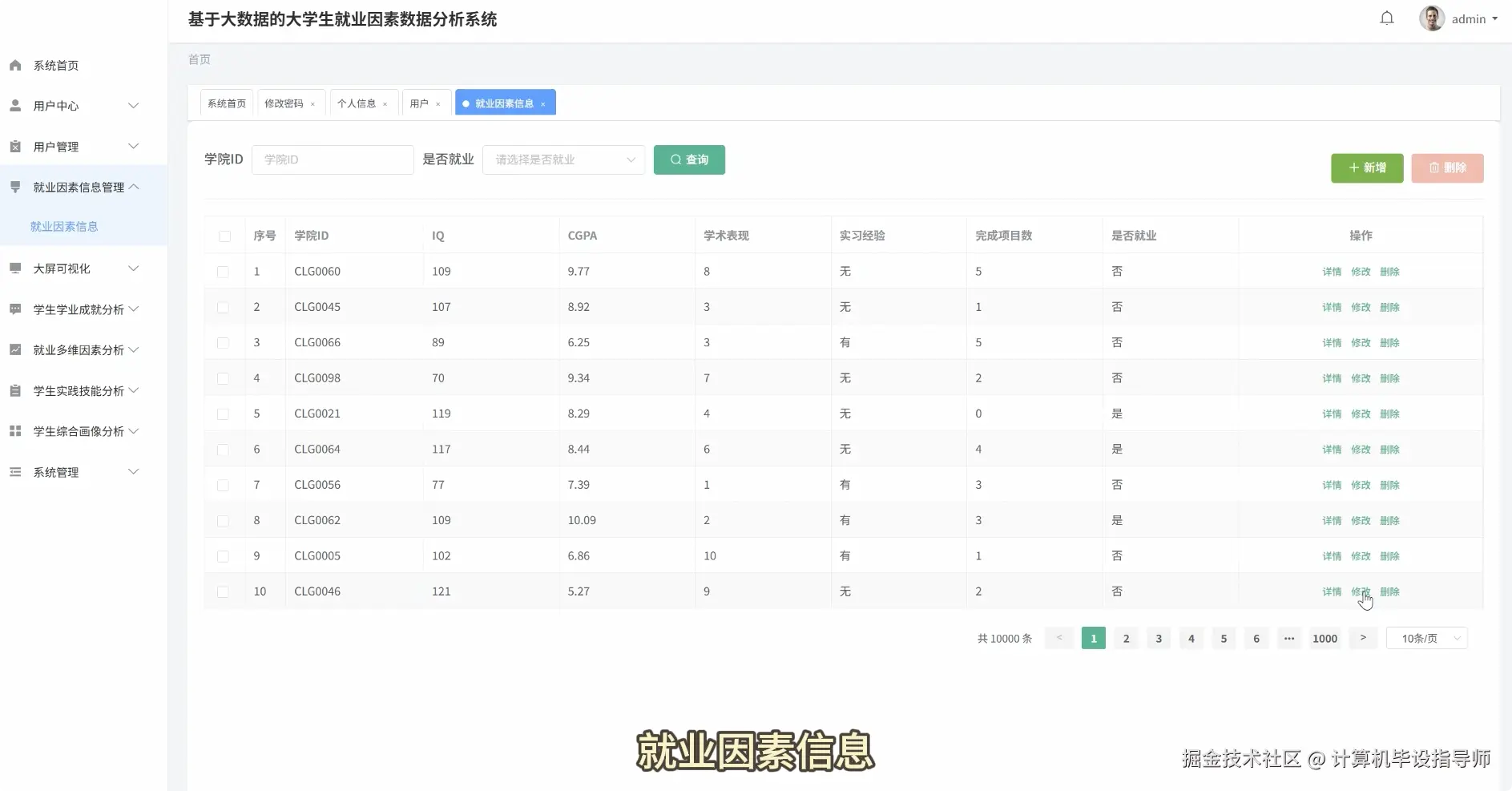Check the row for CLG0021

point(223,414)
